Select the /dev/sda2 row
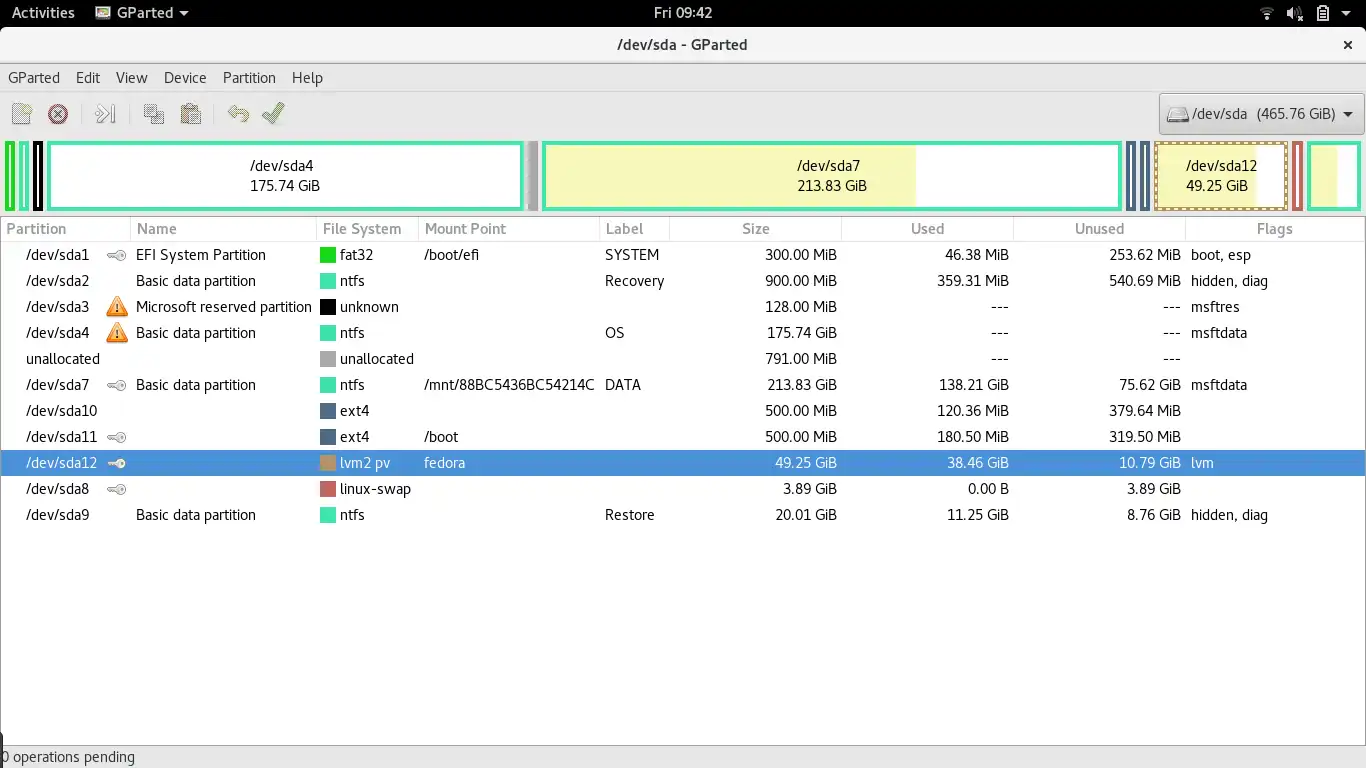1366x768 pixels. [683, 281]
